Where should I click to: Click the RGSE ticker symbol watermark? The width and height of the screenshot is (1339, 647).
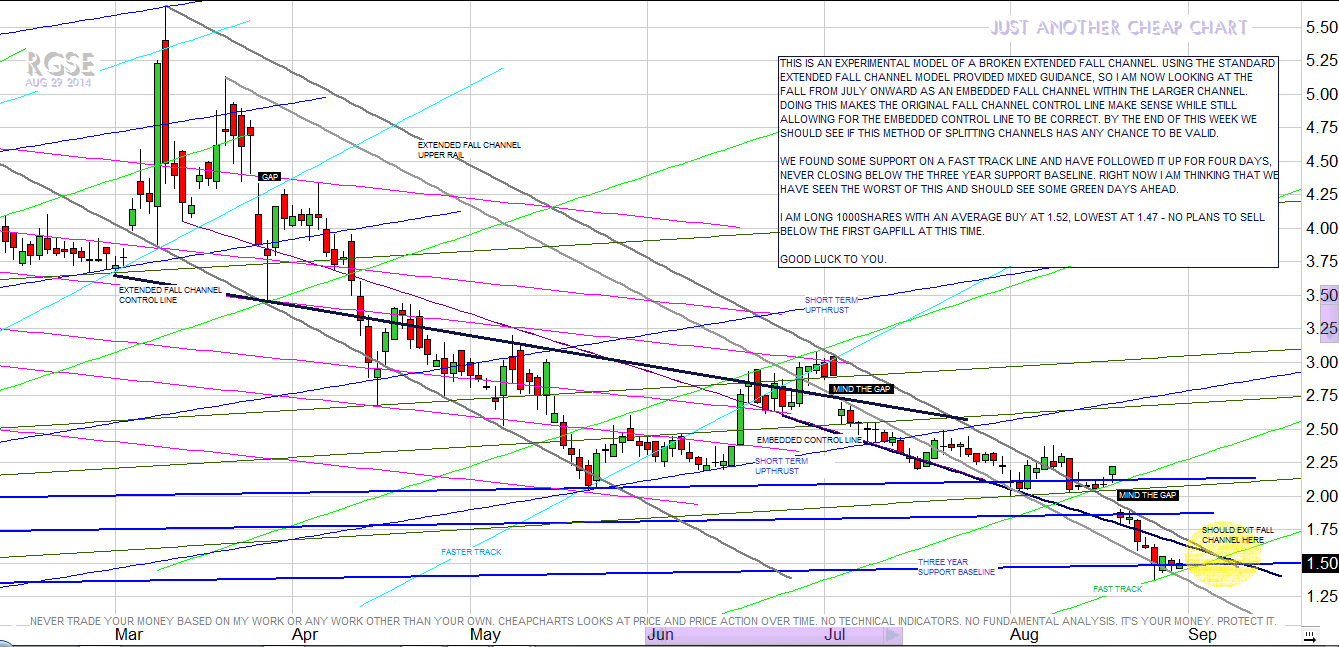click(x=61, y=65)
